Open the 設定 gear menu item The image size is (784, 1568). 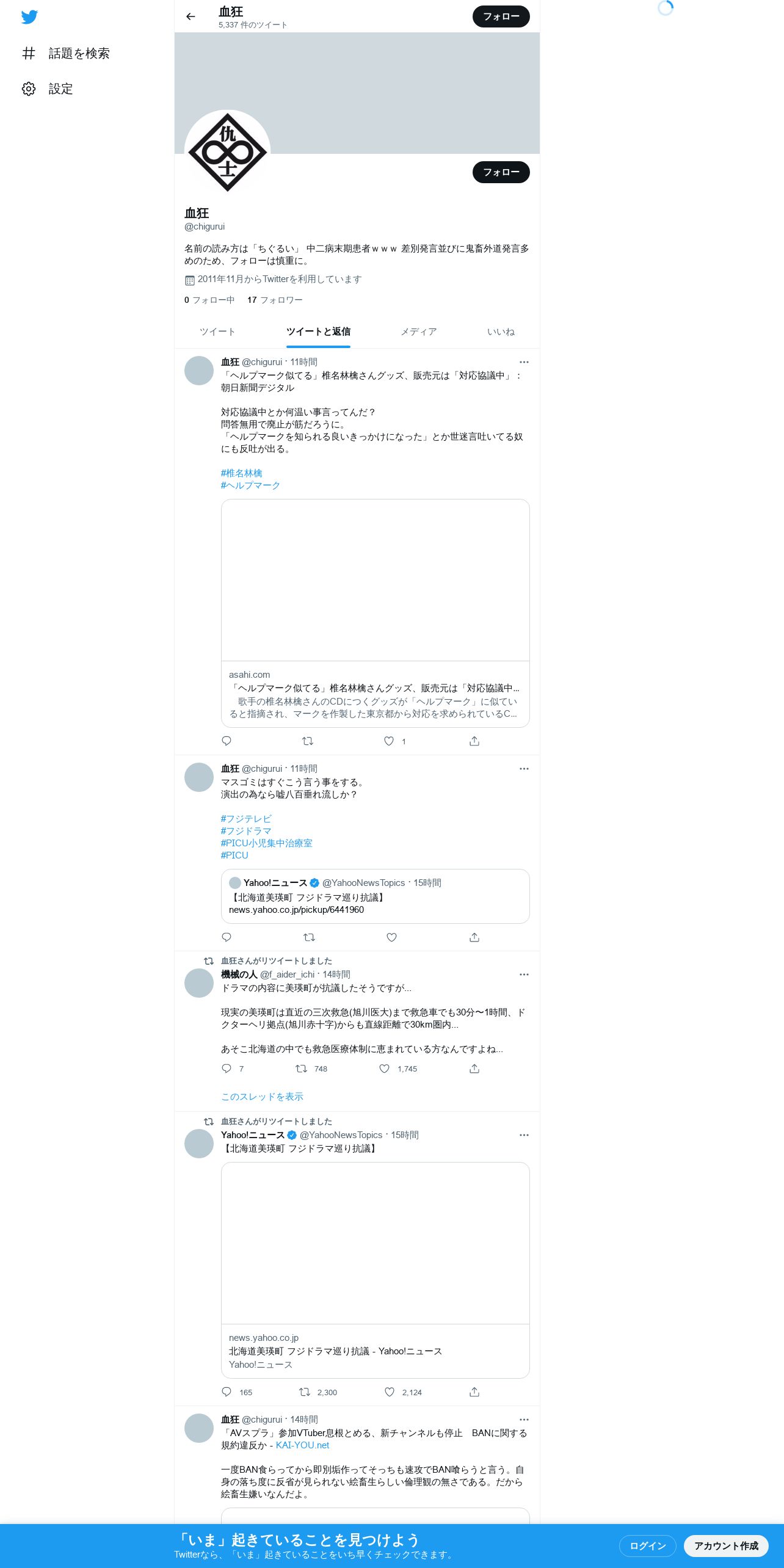48,89
